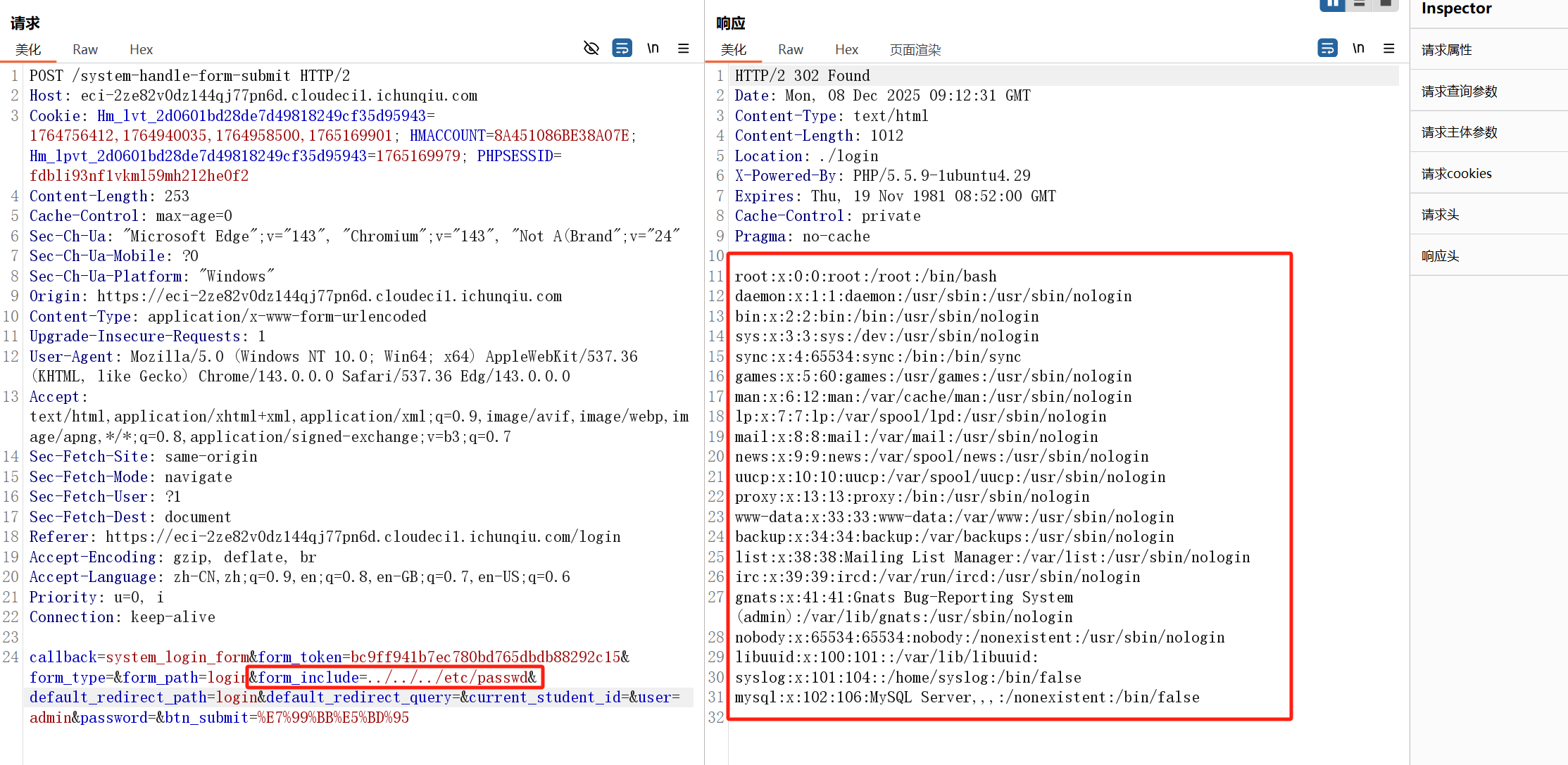
Task: Open hamburger menu in response panel
Action: click(1388, 48)
